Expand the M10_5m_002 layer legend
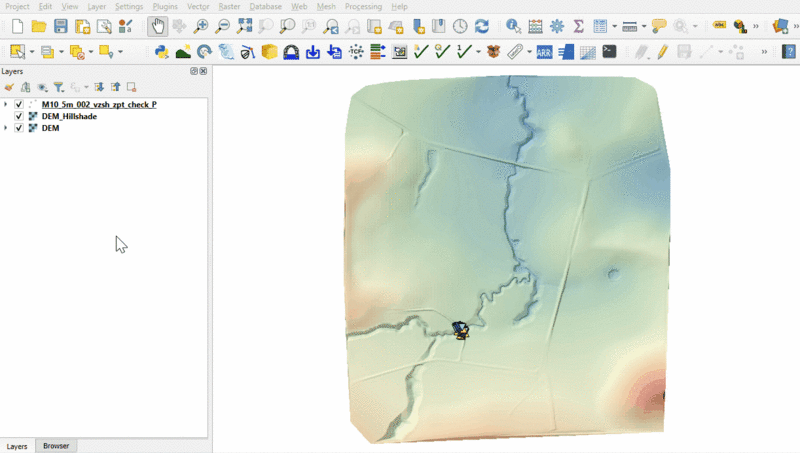Image resolution: width=800 pixels, height=453 pixels. pos(6,104)
